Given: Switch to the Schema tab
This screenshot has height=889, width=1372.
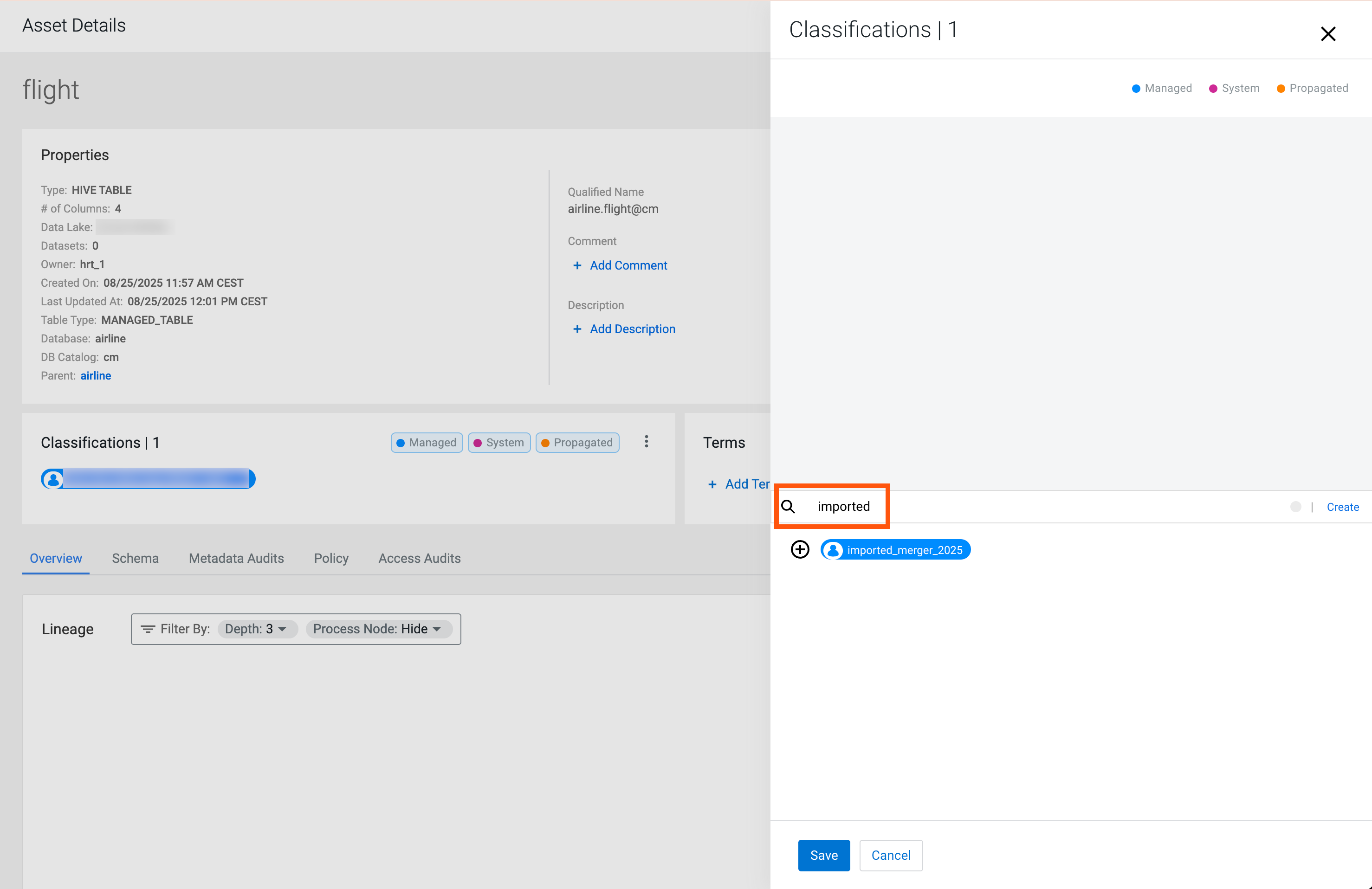Looking at the screenshot, I should (135, 558).
